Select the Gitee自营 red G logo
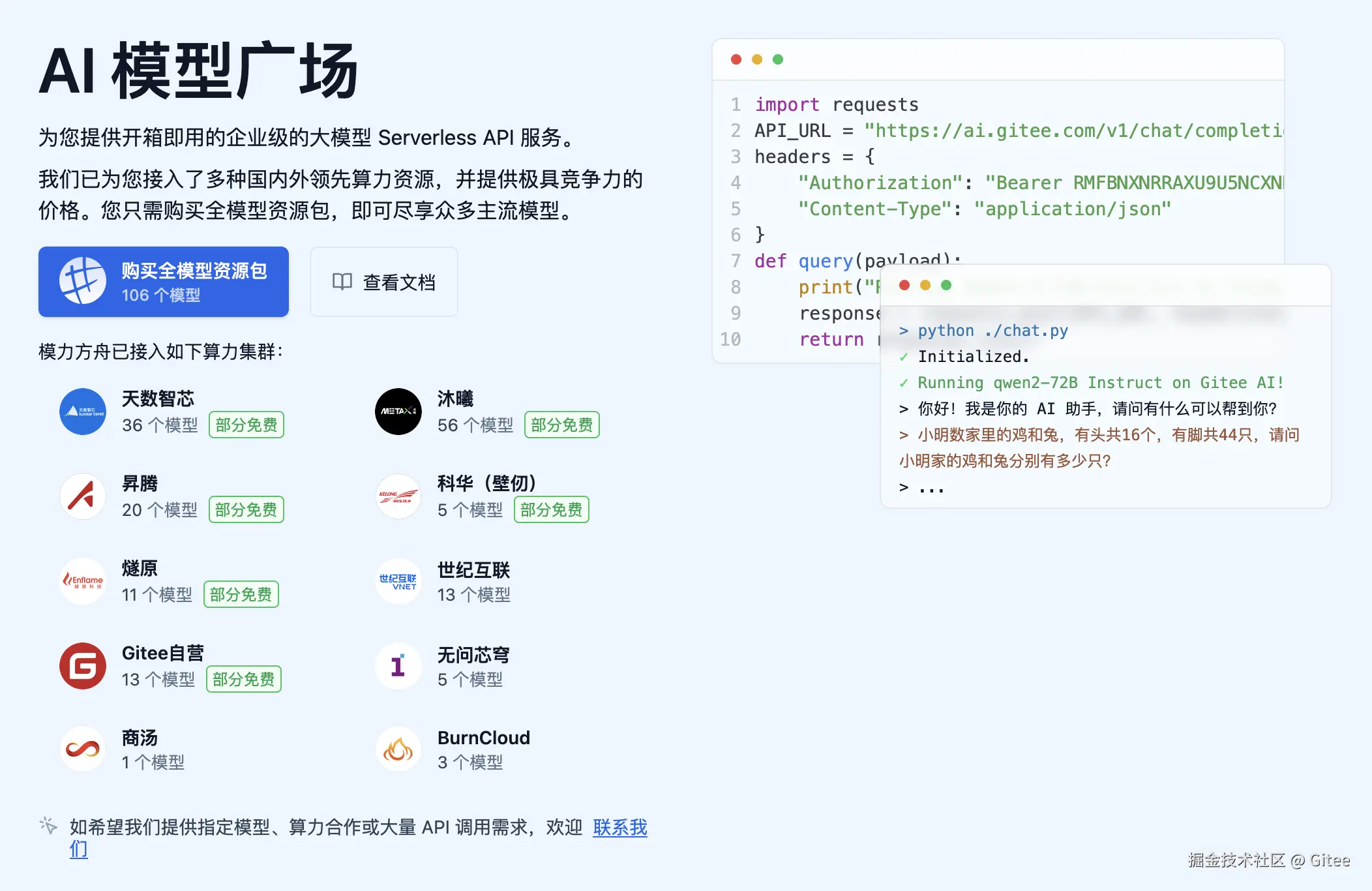The height and width of the screenshot is (891, 1372). 83,666
